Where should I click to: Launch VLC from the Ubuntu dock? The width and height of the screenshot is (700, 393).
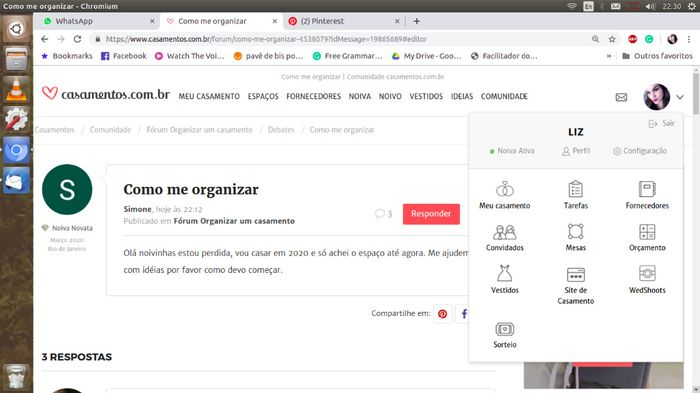tap(16, 89)
